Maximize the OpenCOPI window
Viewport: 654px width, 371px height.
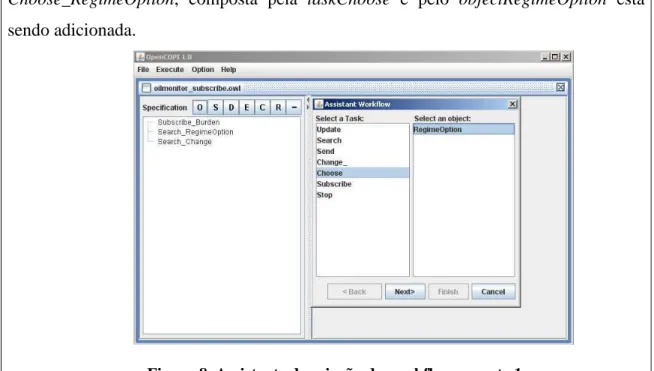click(x=555, y=57)
